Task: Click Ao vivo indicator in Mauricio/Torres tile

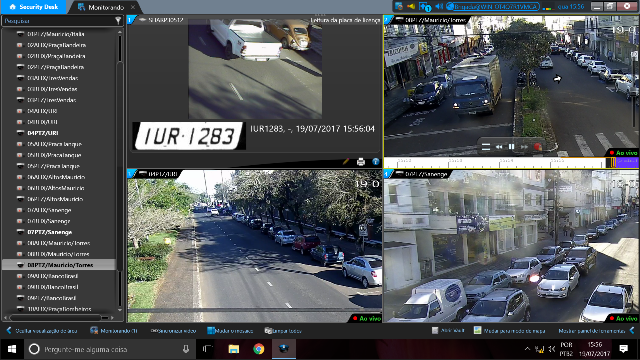Action: tap(623, 153)
